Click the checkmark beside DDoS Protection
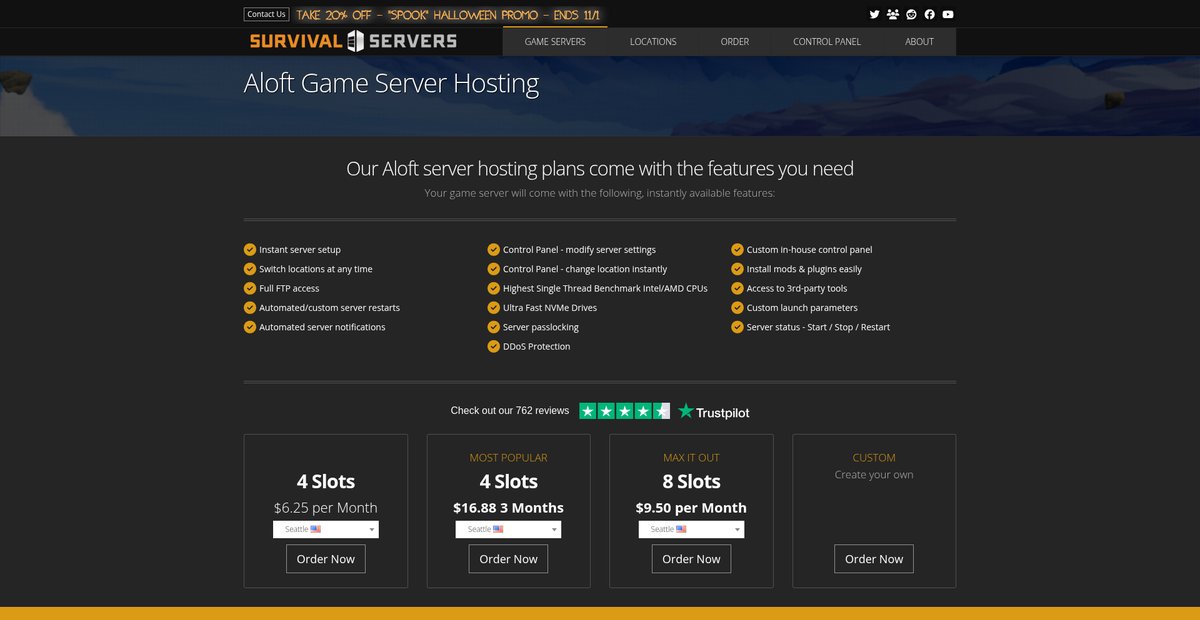This screenshot has width=1200, height=620. 494,346
